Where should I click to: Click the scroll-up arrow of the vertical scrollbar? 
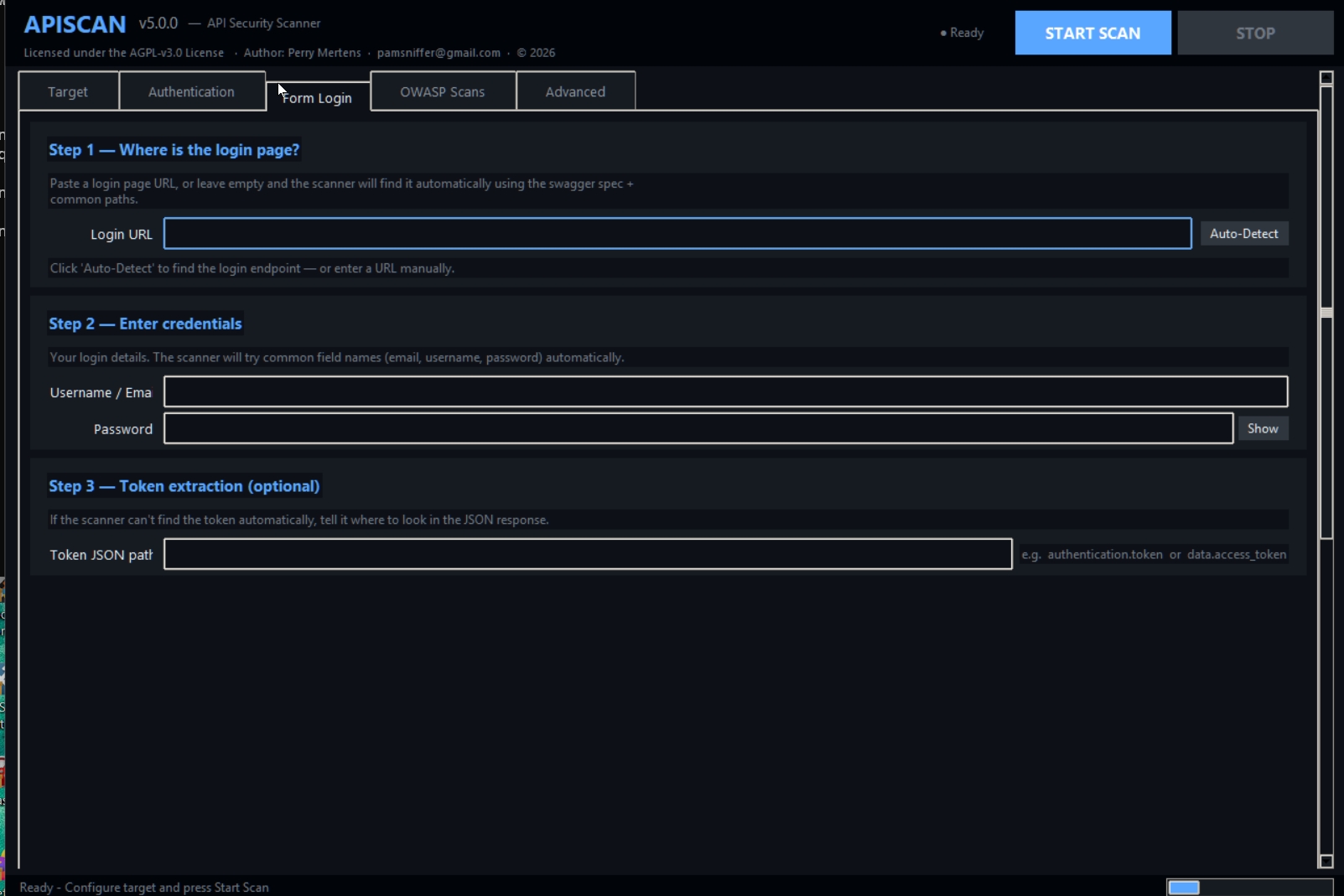(1326, 78)
